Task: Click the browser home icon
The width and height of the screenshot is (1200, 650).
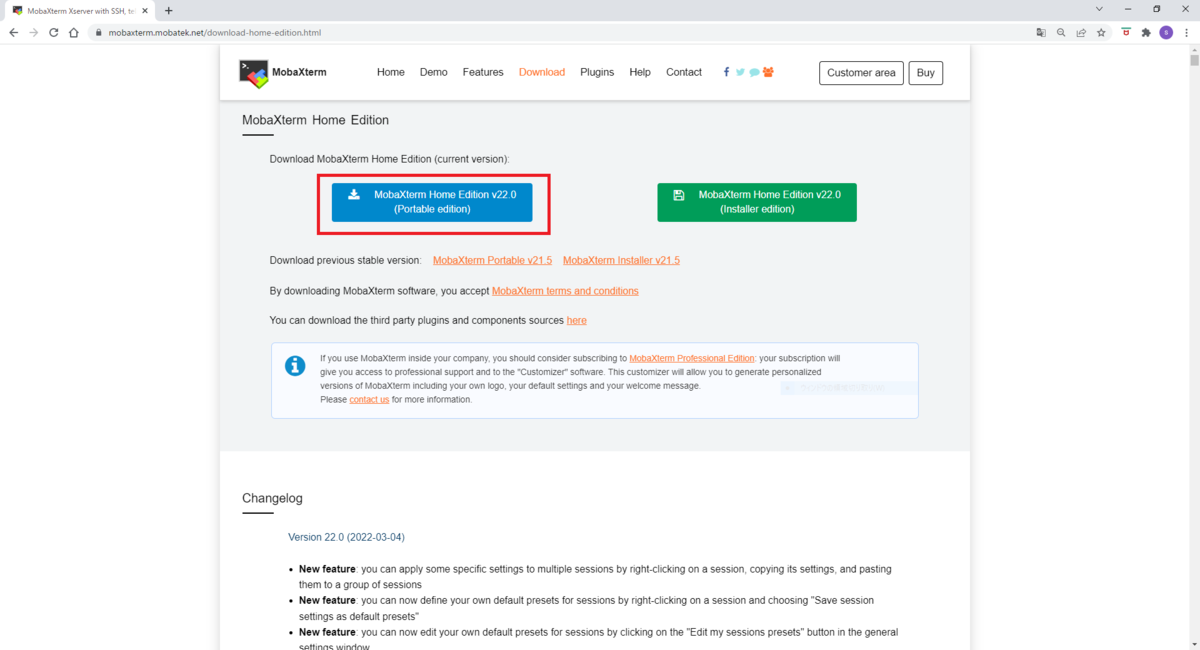Action: tap(74, 32)
